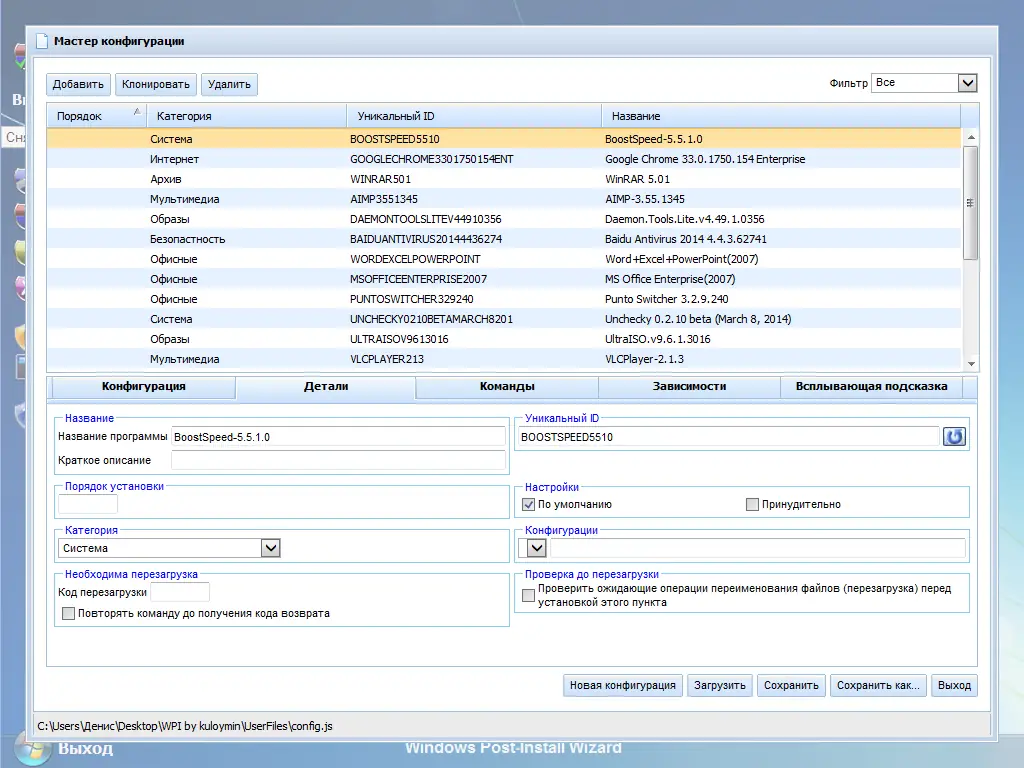Viewport: 1024px width, 768px height.
Task: Select the Unchecky 0.2.10 beta row
Action: [504, 319]
